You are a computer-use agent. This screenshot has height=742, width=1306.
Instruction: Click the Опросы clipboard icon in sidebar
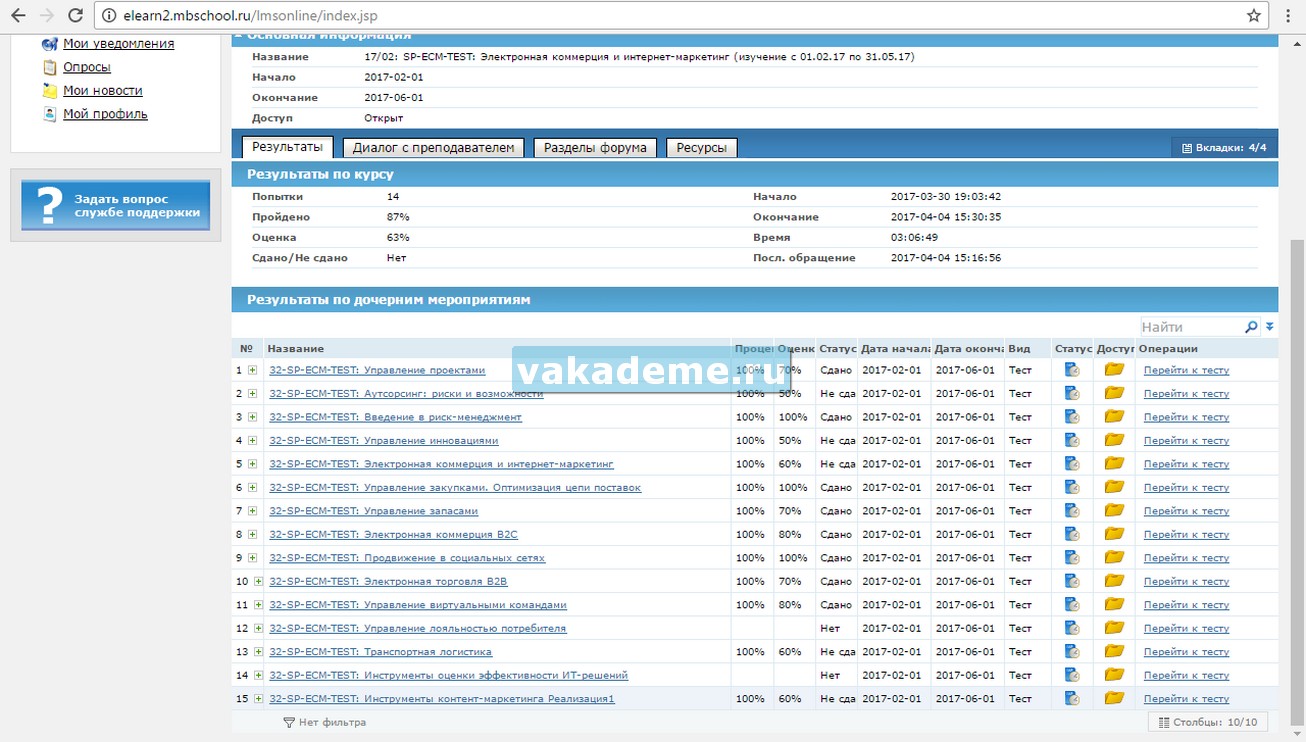(x=50, y=67)
